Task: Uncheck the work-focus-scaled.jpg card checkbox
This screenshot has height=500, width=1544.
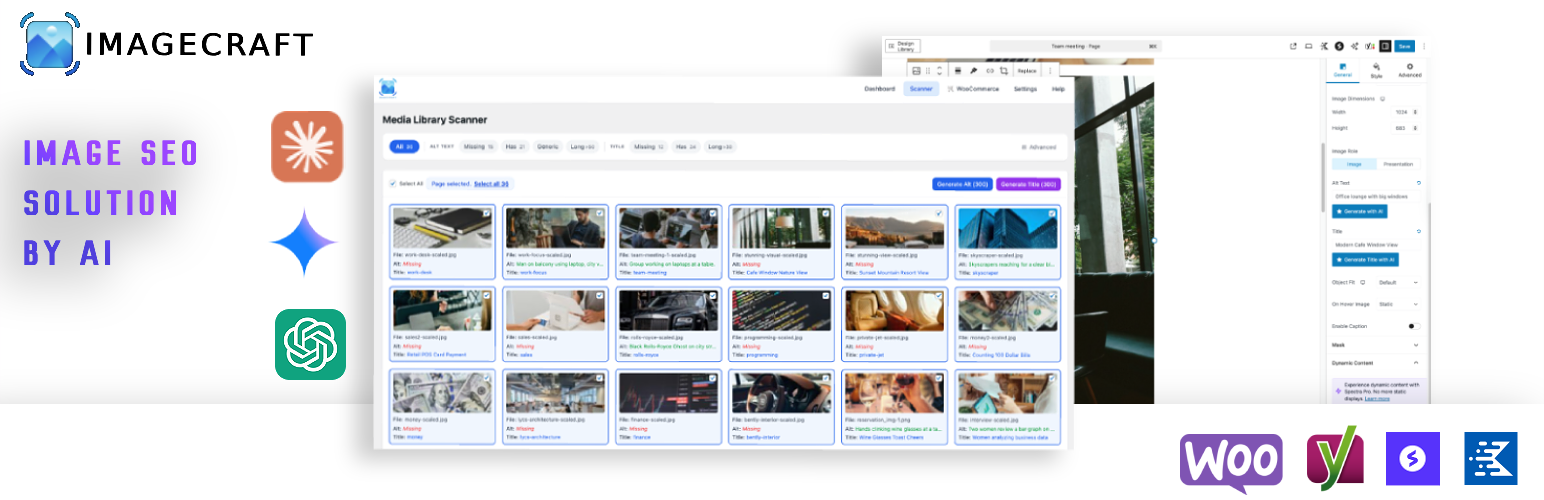Action: click(x=599, y=213)
